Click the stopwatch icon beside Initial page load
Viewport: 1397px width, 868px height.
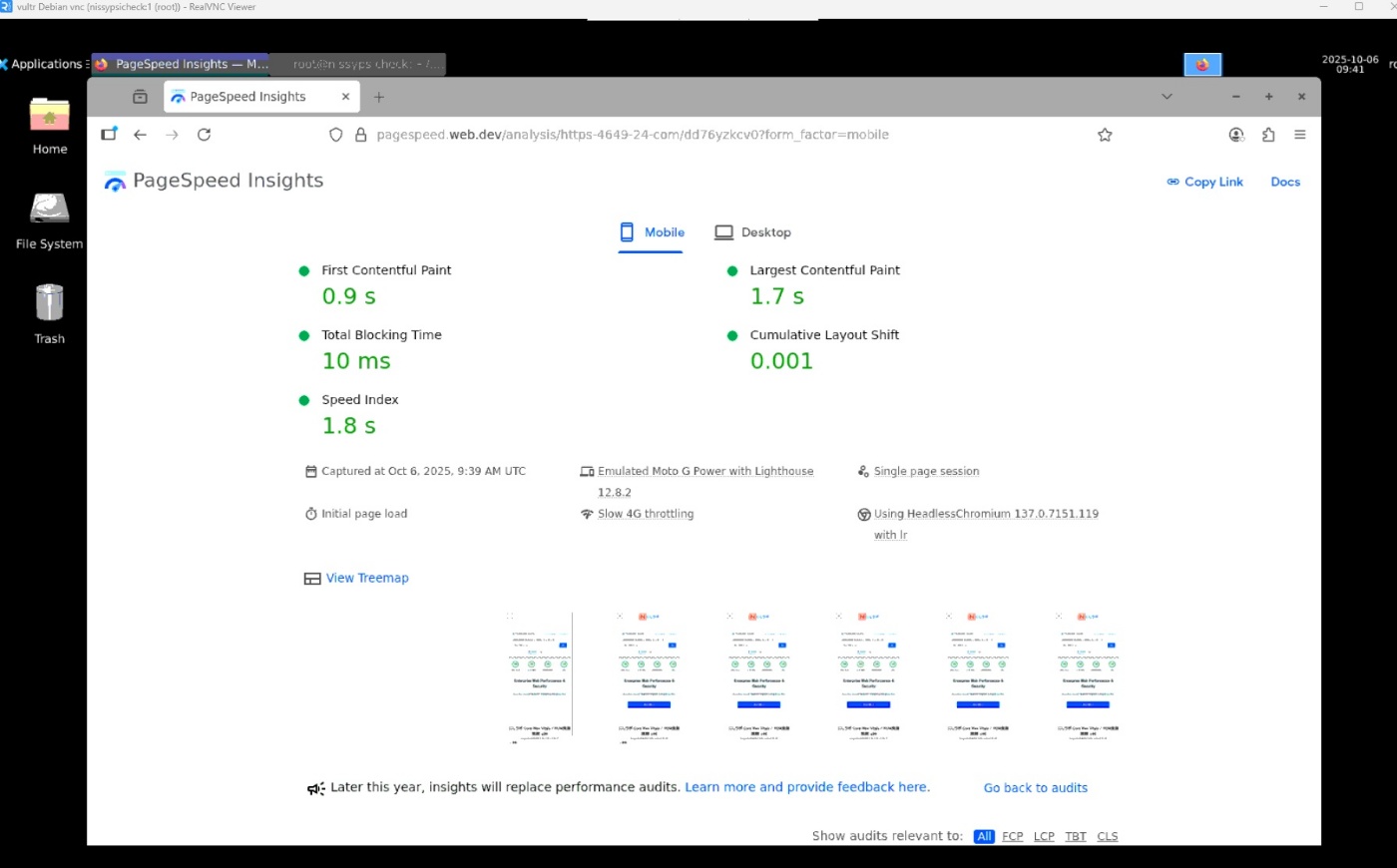click(x=310, y=513)
